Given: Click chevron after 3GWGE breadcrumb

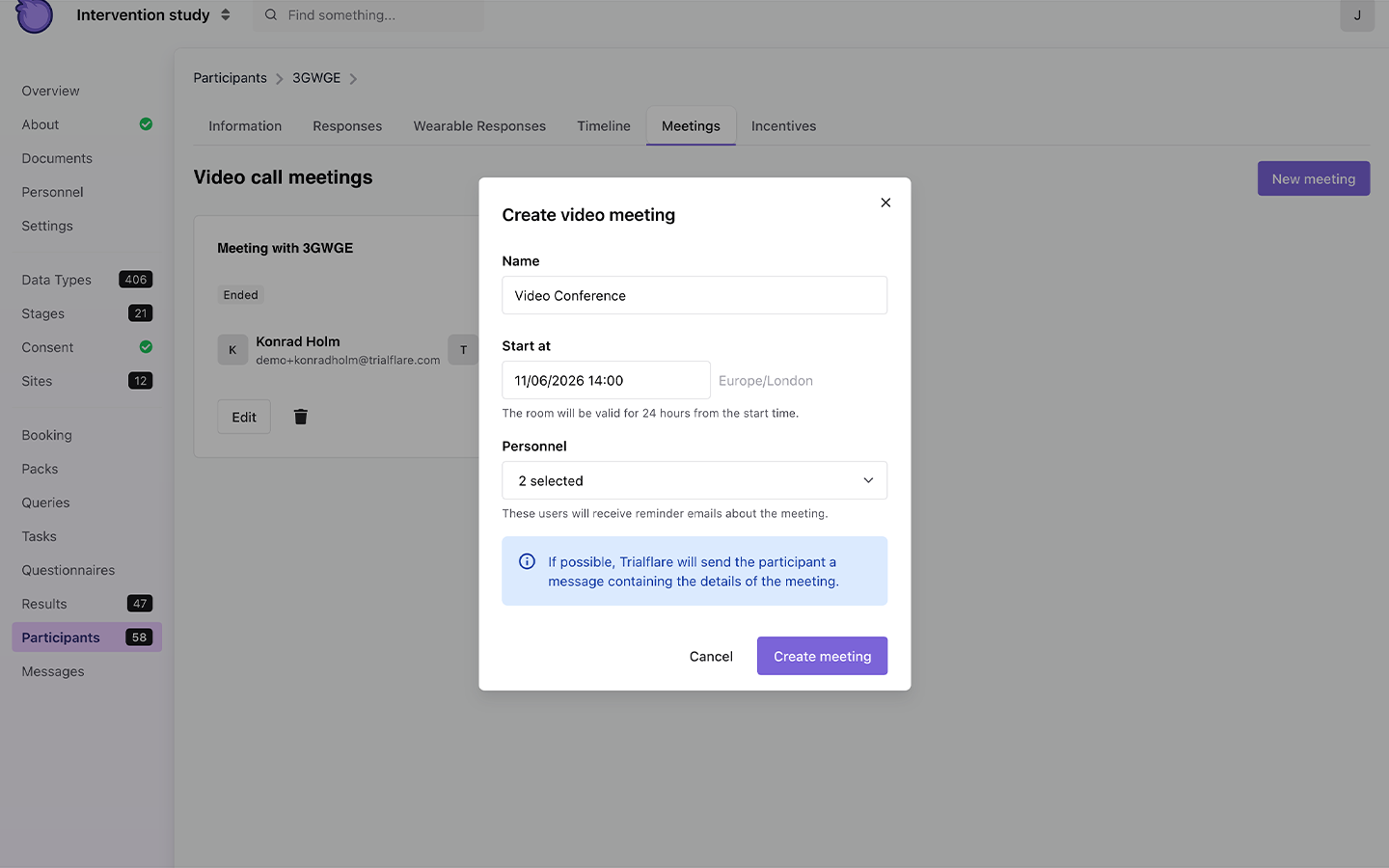Looking at the screenshot, I should click(x=353, y=79).
